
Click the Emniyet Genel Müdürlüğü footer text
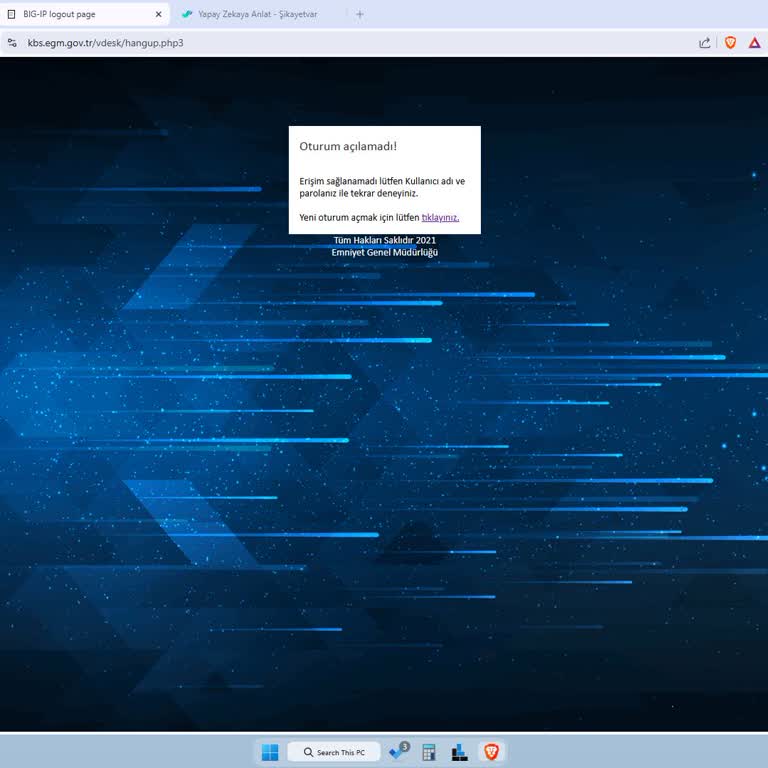(x=384, y=252)
